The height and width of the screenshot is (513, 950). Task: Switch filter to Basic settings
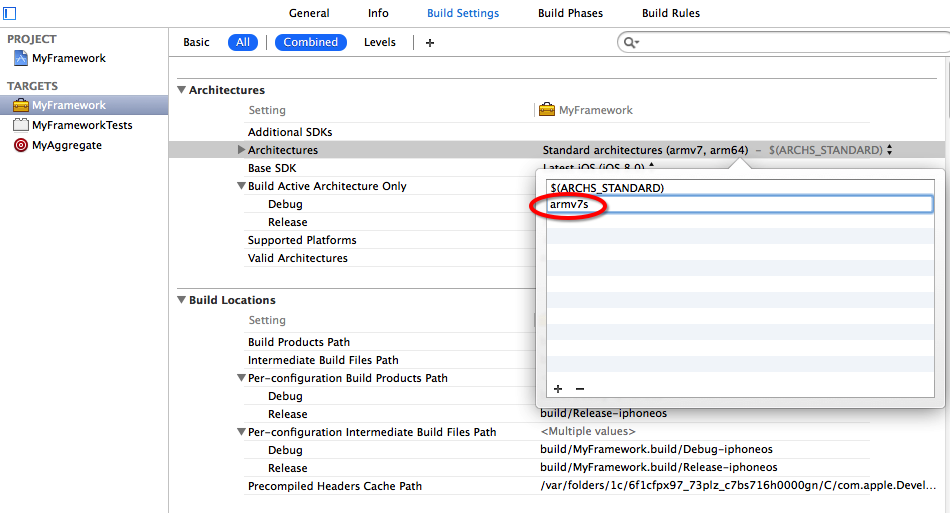(197, 42)
